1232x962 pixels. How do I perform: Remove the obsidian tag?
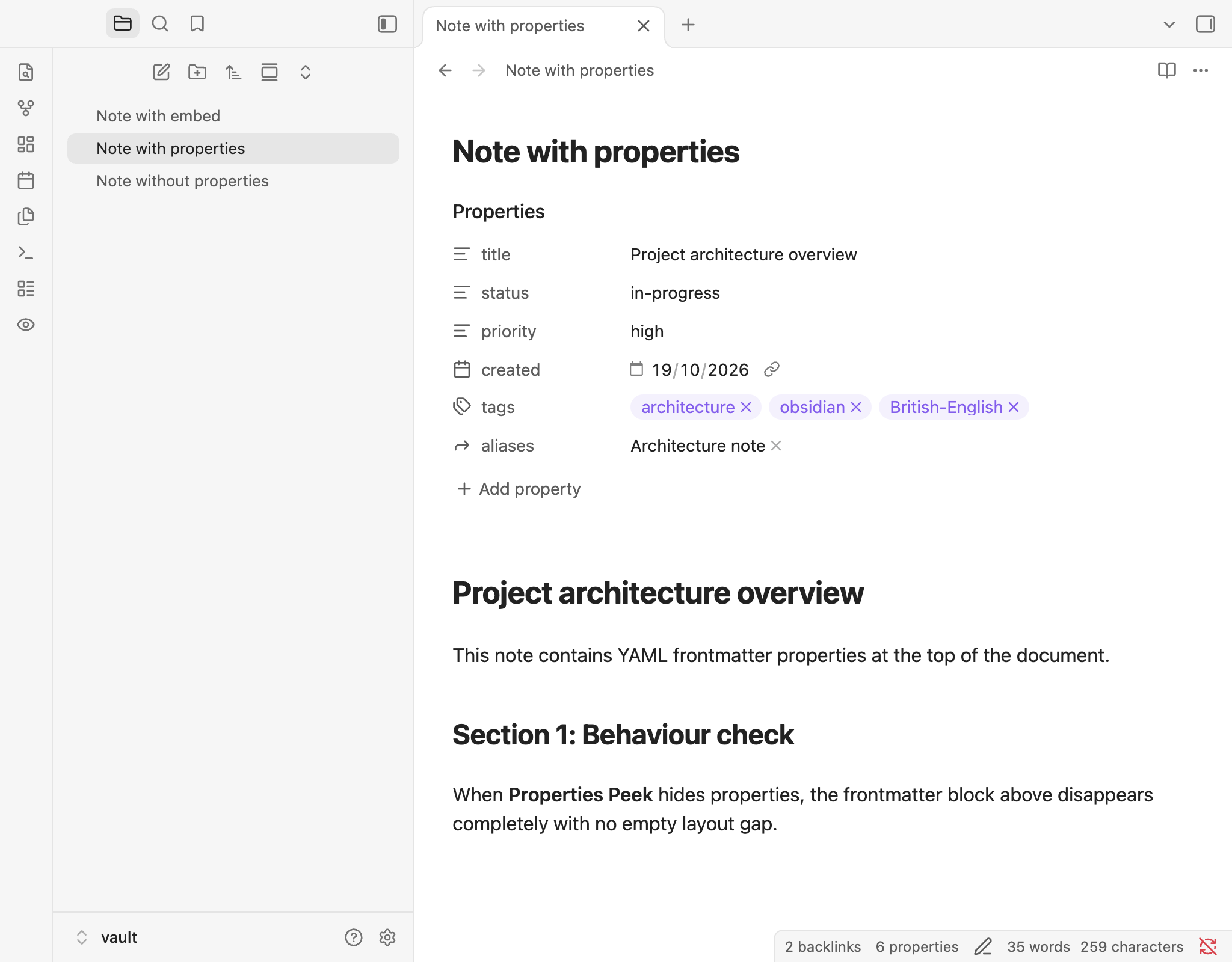pyautogui.click(x=856, y=407)
